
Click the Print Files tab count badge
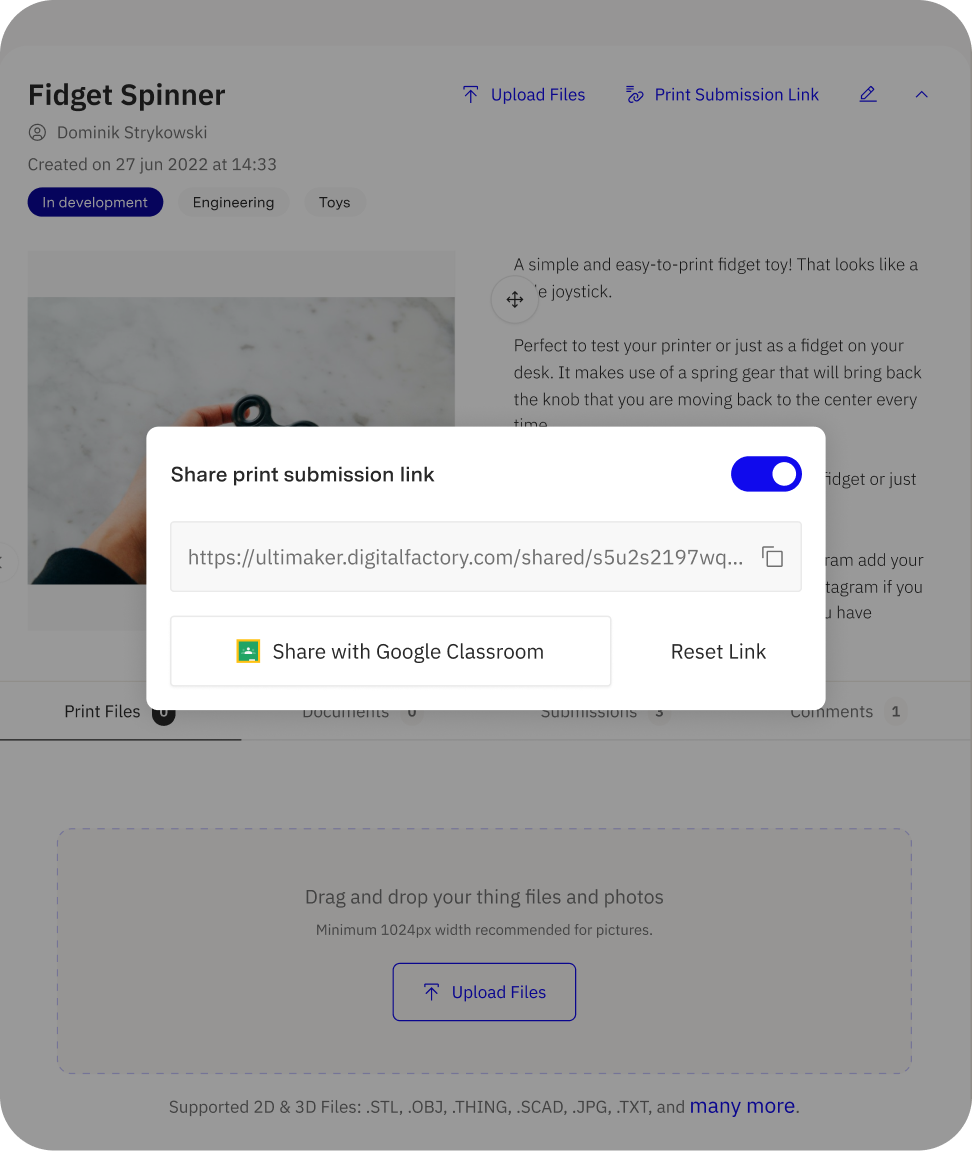[163, 713]
